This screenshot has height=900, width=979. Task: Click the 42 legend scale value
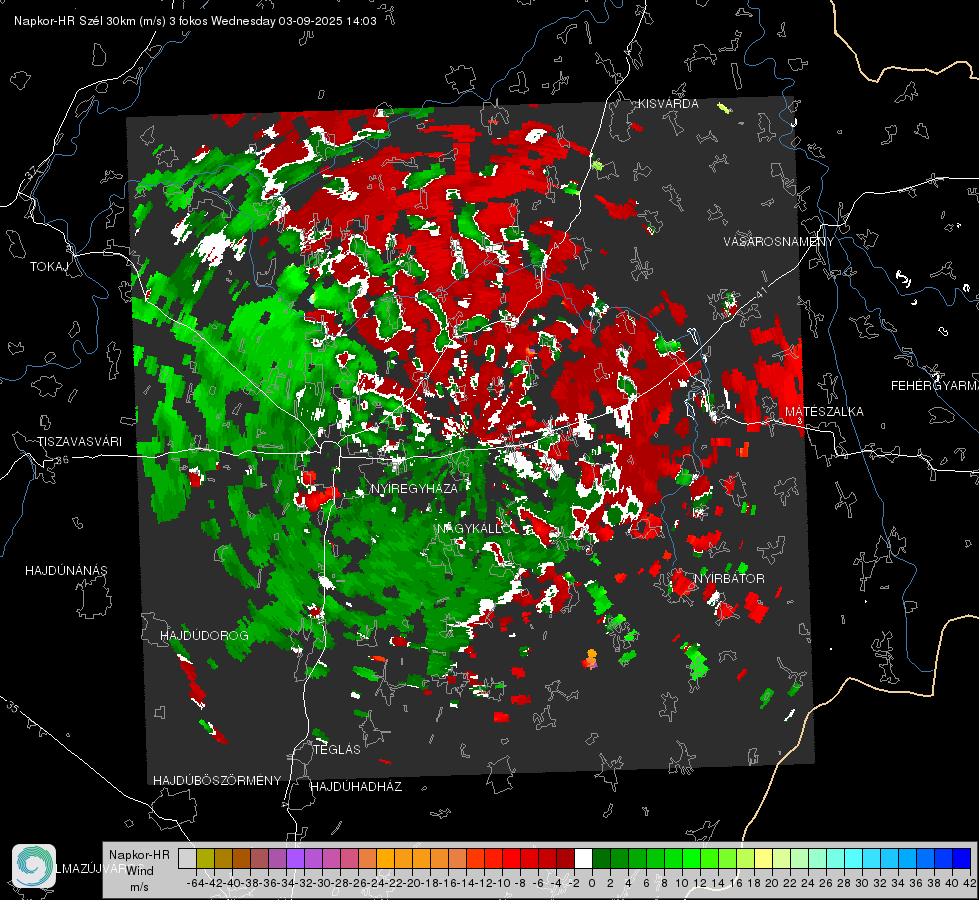tap(970, 883)
